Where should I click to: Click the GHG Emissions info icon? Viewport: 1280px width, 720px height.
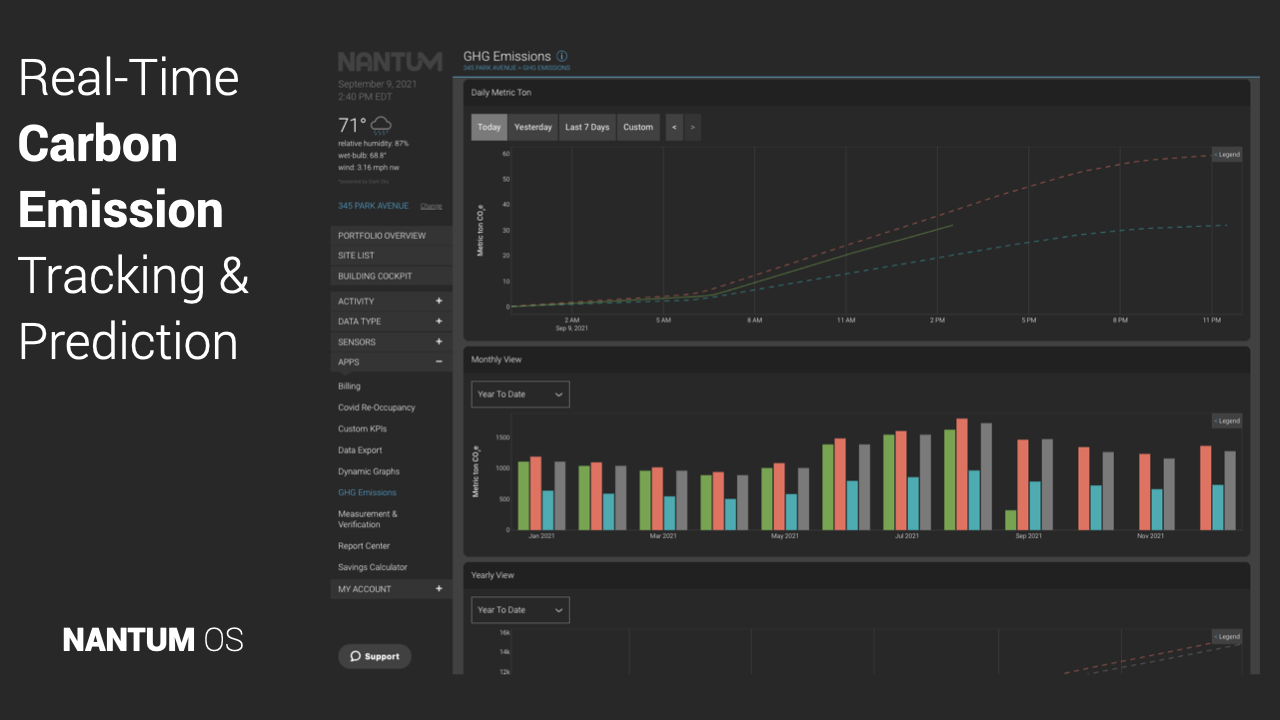coord(562,56)
